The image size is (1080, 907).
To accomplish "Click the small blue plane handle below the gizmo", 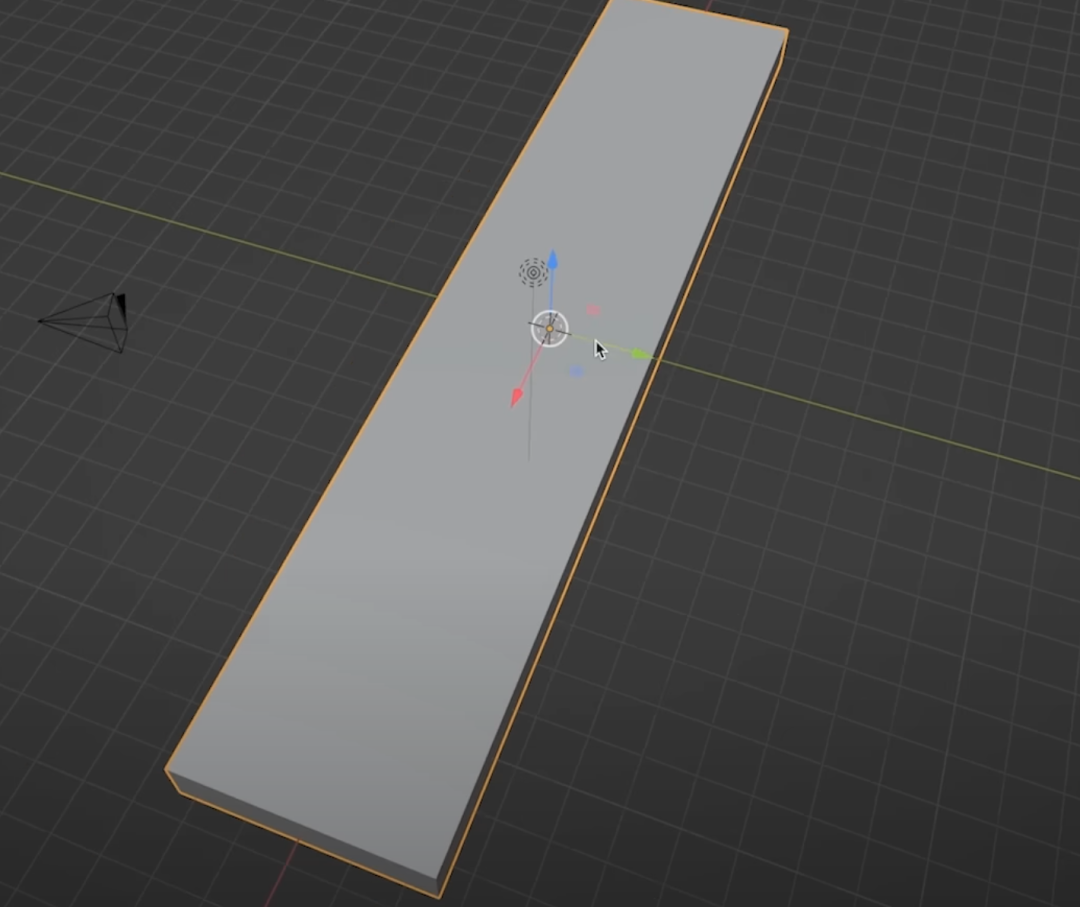I will tap(577, 369).
